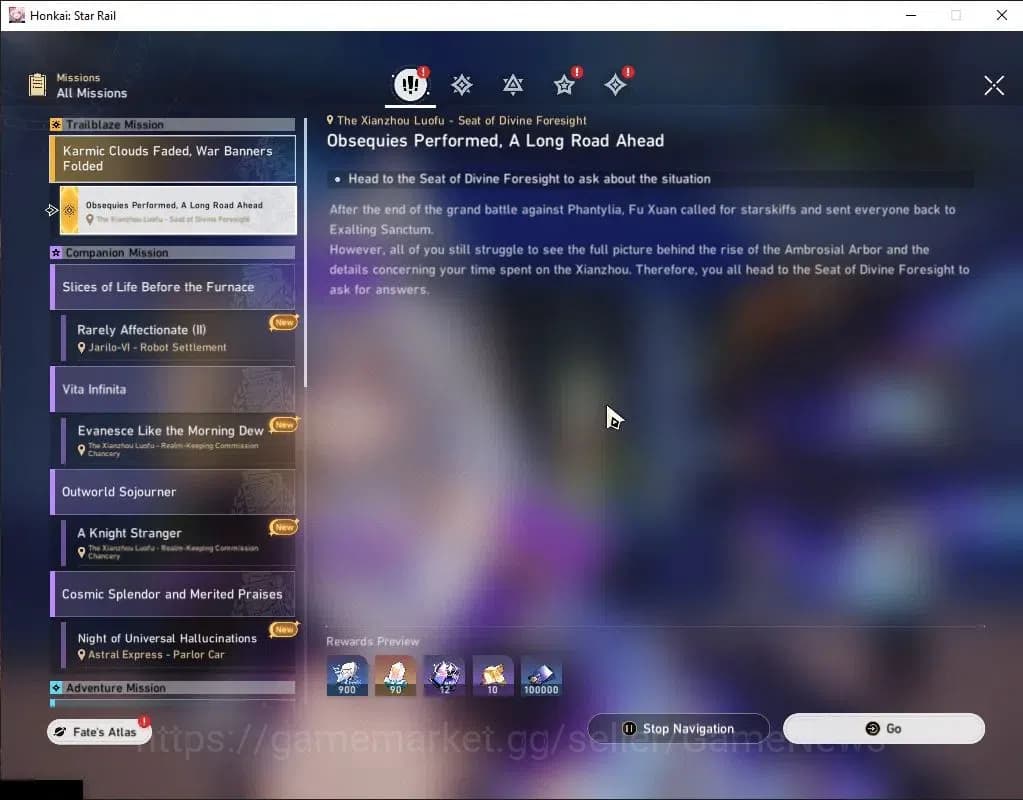The height and width of the screenshot is (800, 1023).
Task: View the 900 Trailblaze EXP reward icon
Action: point(347,676)
